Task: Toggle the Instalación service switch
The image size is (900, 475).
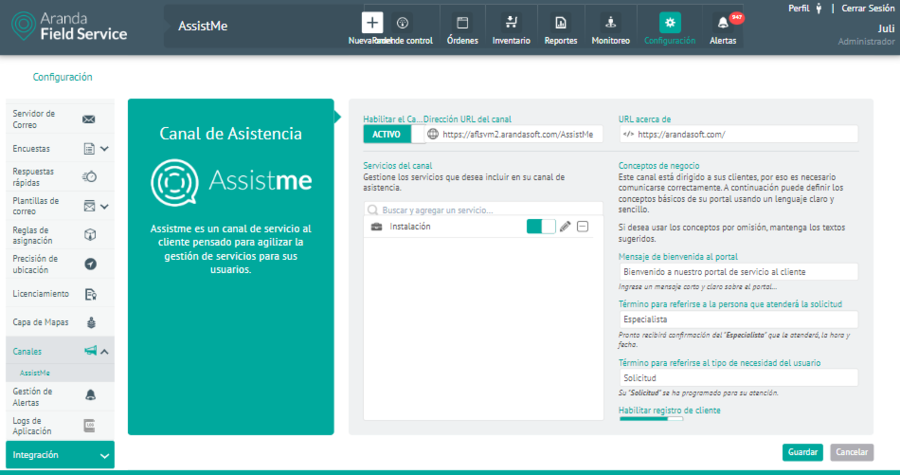Action: [541, 227]
